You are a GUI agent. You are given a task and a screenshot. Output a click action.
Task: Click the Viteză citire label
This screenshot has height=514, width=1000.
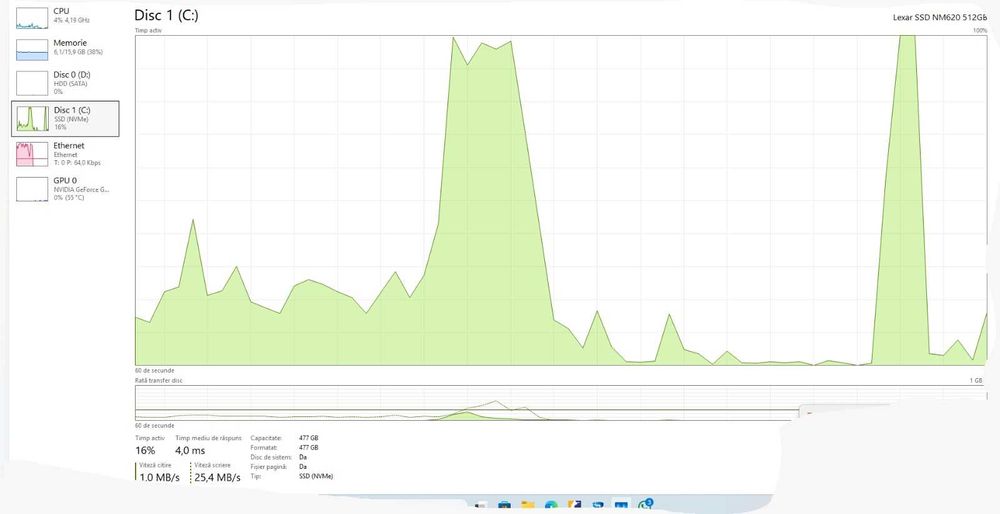click(156, 466)
